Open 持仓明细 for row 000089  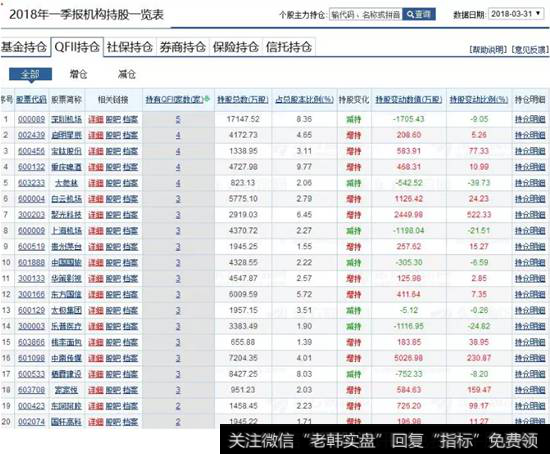tap(530, 119)
